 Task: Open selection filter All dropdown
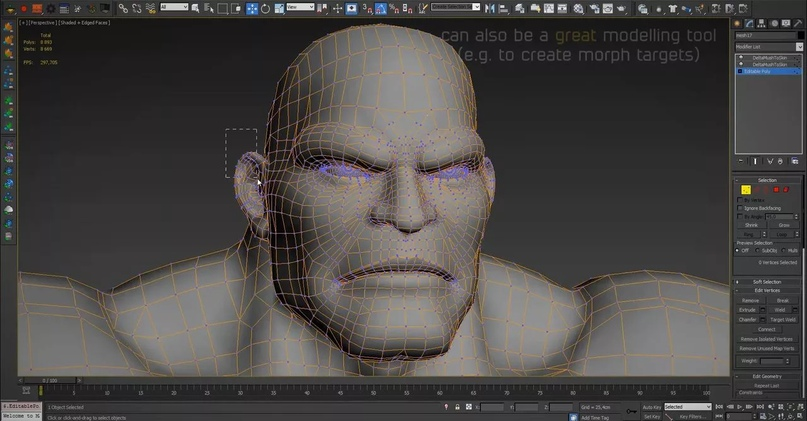click(x=174, y=7)
